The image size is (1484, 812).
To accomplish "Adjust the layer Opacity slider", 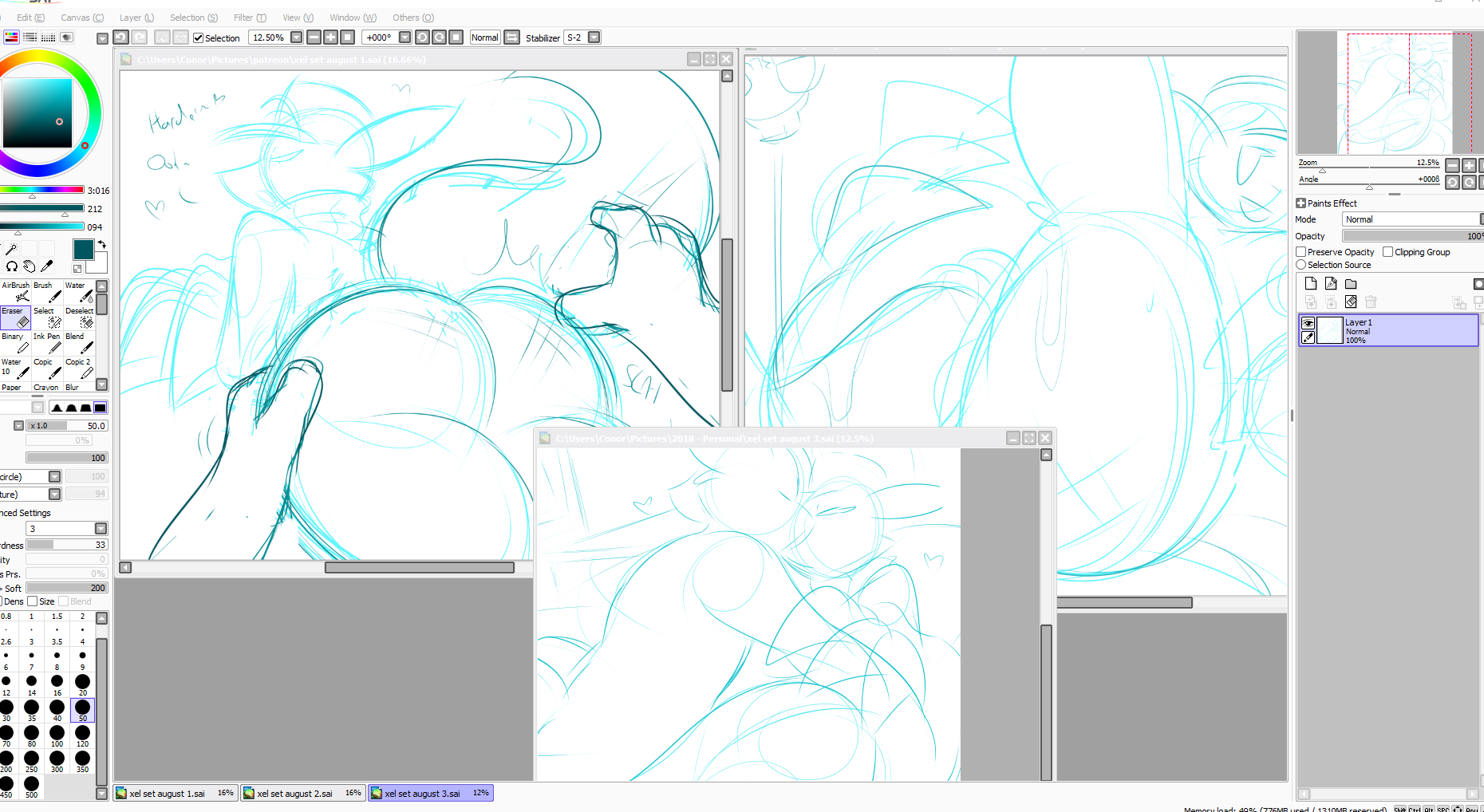I will pyautogui.click(x=1412, y=236).
